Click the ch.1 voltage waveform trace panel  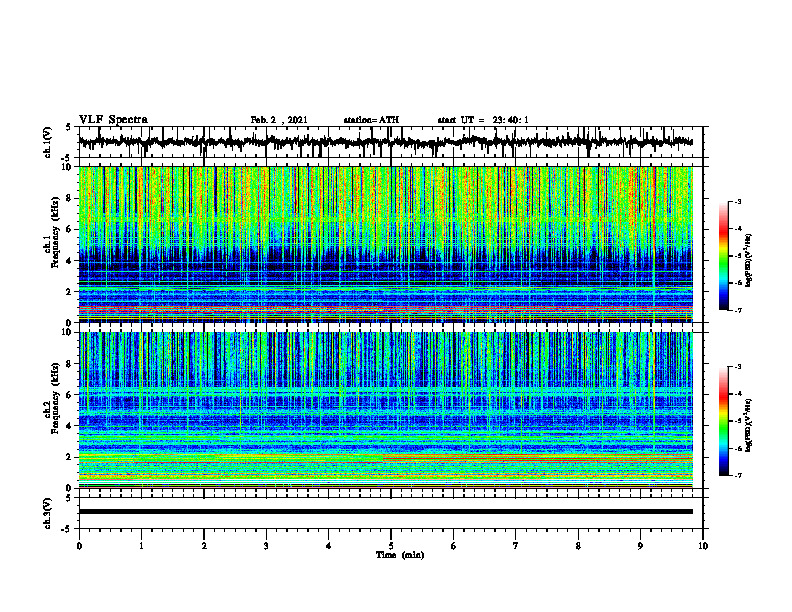point(391,142)
